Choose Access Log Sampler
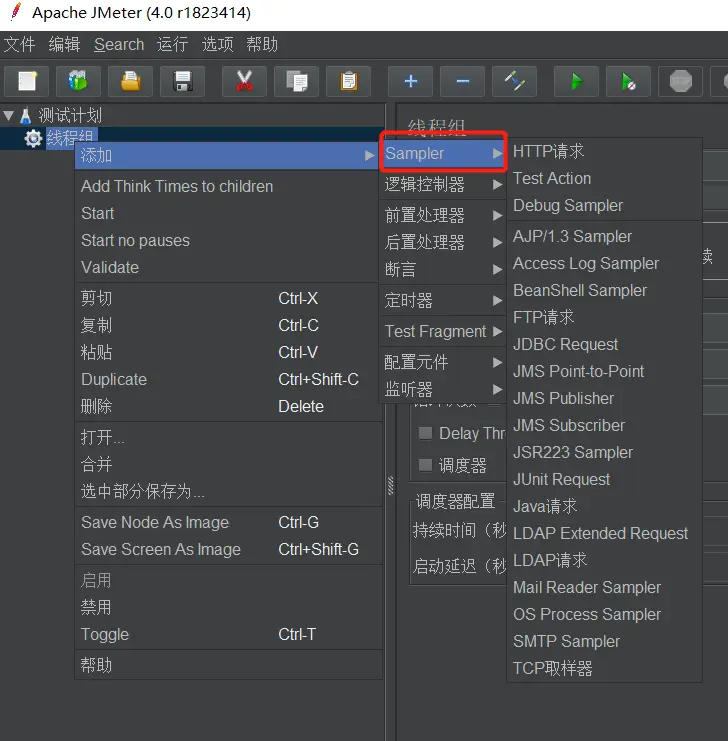Screen dimensions: 728x741 [x=604, y=263]
